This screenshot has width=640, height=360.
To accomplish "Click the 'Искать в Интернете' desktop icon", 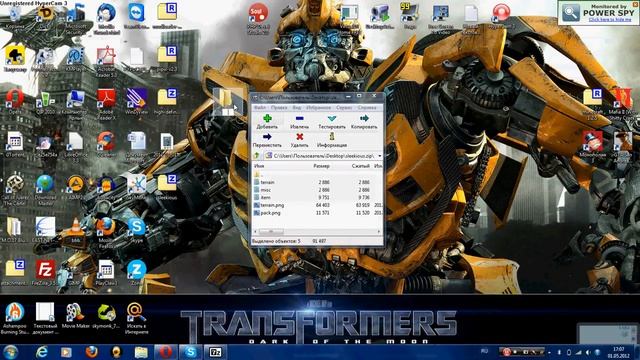I will (x=136, y=318).
